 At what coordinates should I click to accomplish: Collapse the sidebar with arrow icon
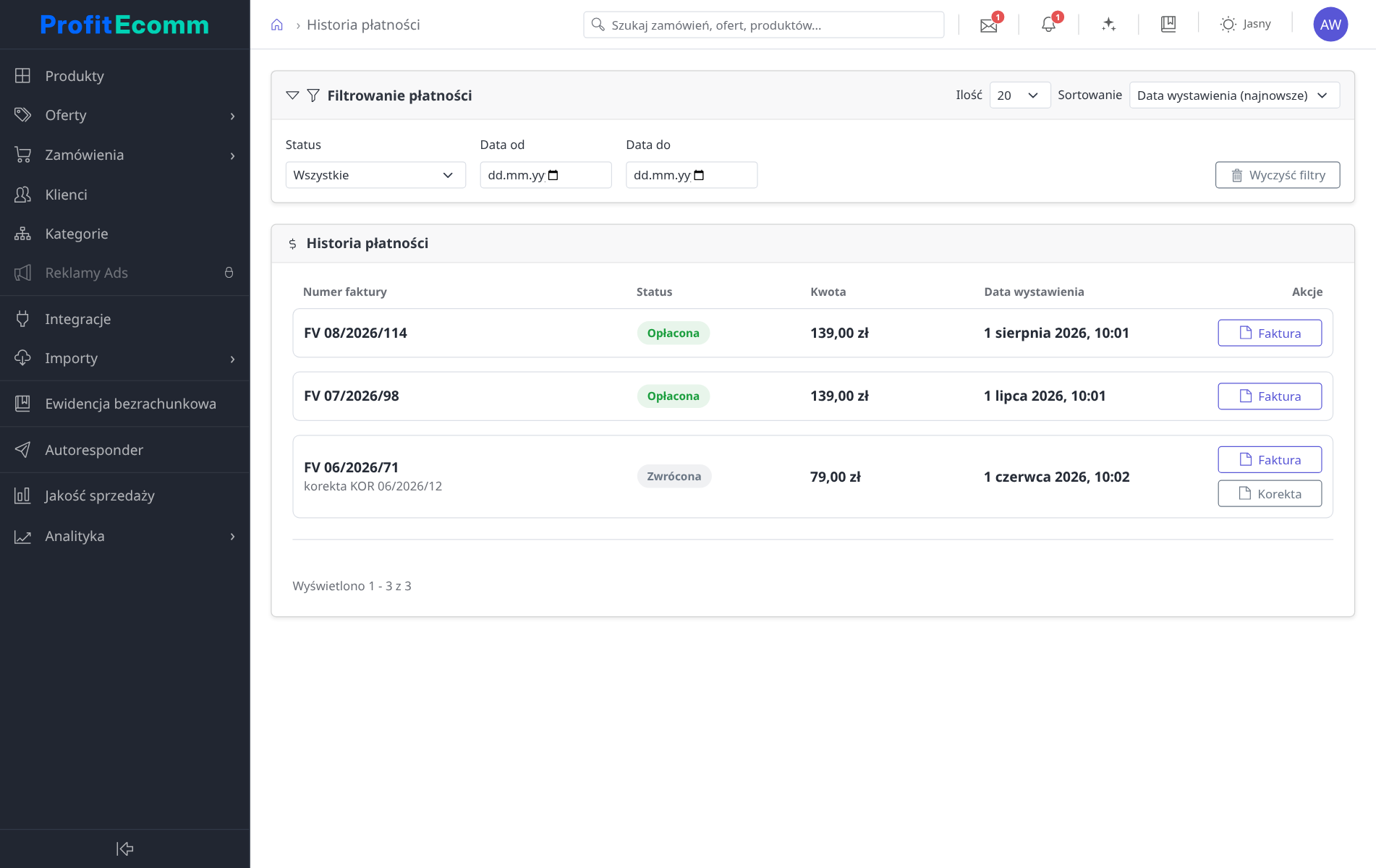click(125, 848)
